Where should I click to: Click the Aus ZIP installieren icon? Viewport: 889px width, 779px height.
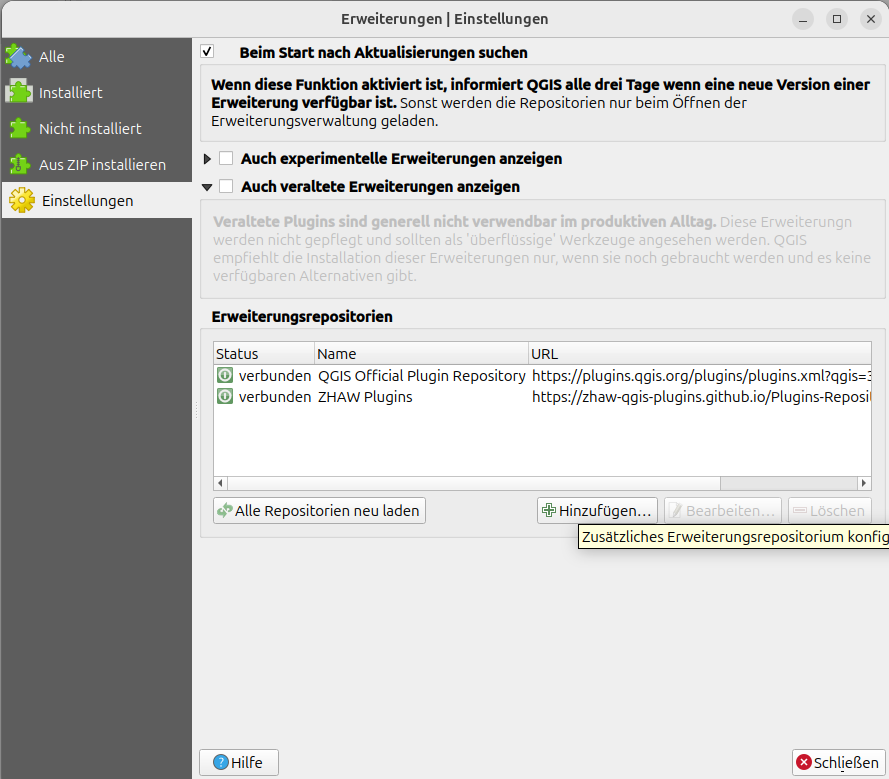(19, 164)
